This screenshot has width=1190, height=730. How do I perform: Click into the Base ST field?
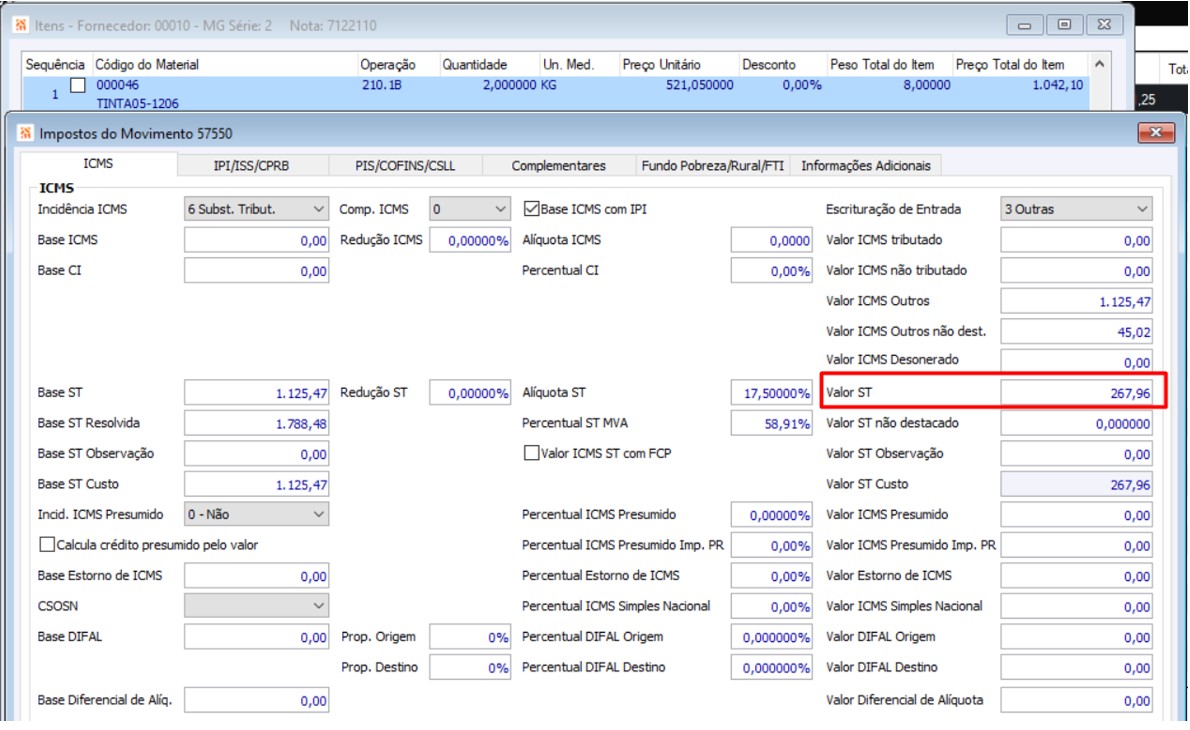click(x=257, y=393)
